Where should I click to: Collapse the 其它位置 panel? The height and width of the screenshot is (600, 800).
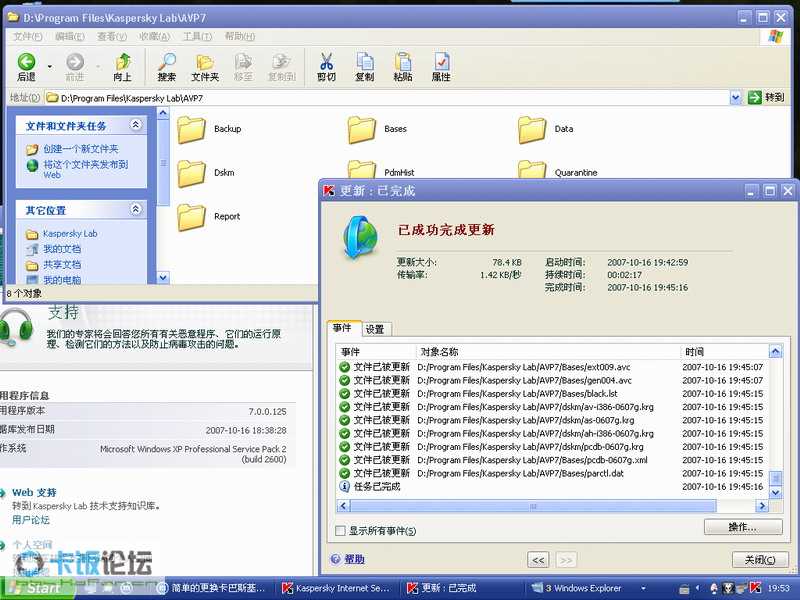pyautogui.click(x=136, y=209)
